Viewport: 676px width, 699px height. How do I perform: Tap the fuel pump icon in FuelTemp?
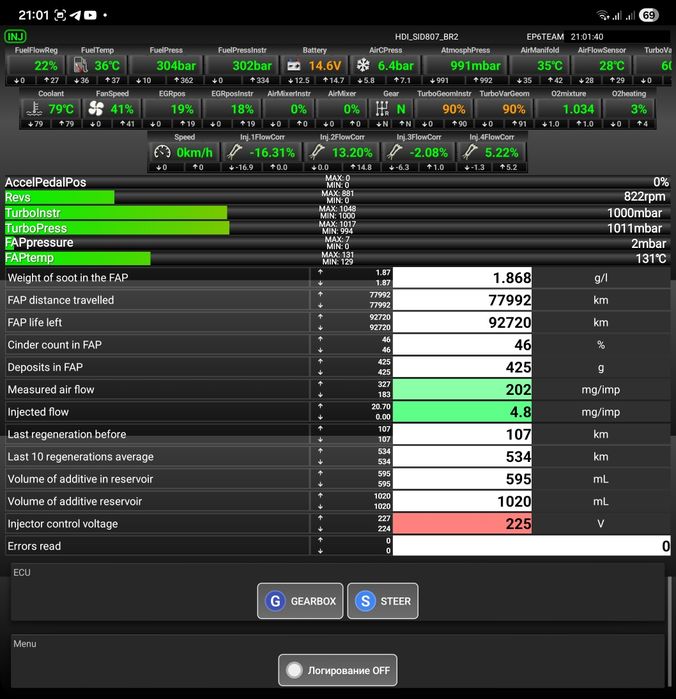click(80, 66)
